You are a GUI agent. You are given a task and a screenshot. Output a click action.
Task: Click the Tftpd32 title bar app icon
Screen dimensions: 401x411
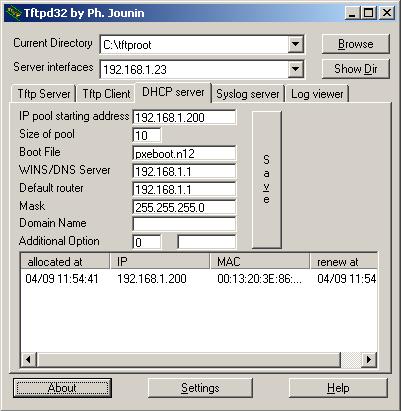tap(14, 13)
